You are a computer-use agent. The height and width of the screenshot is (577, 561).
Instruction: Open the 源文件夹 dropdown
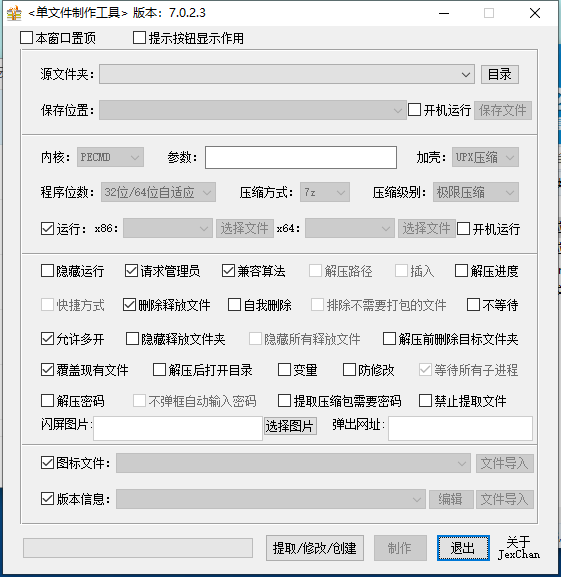(287, 74)
